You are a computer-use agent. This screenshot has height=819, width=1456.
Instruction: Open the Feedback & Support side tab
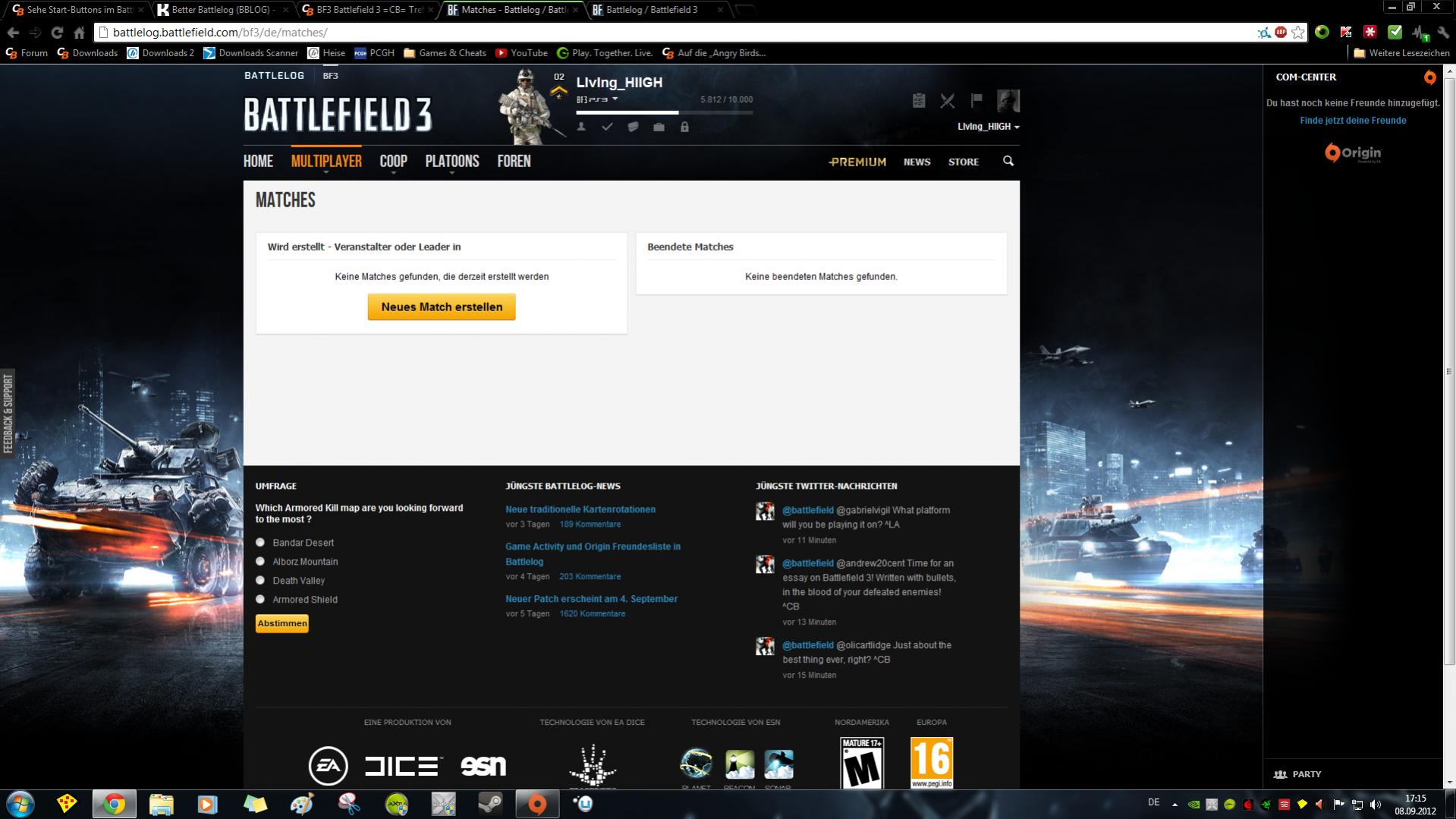click(x=8, y=414)
